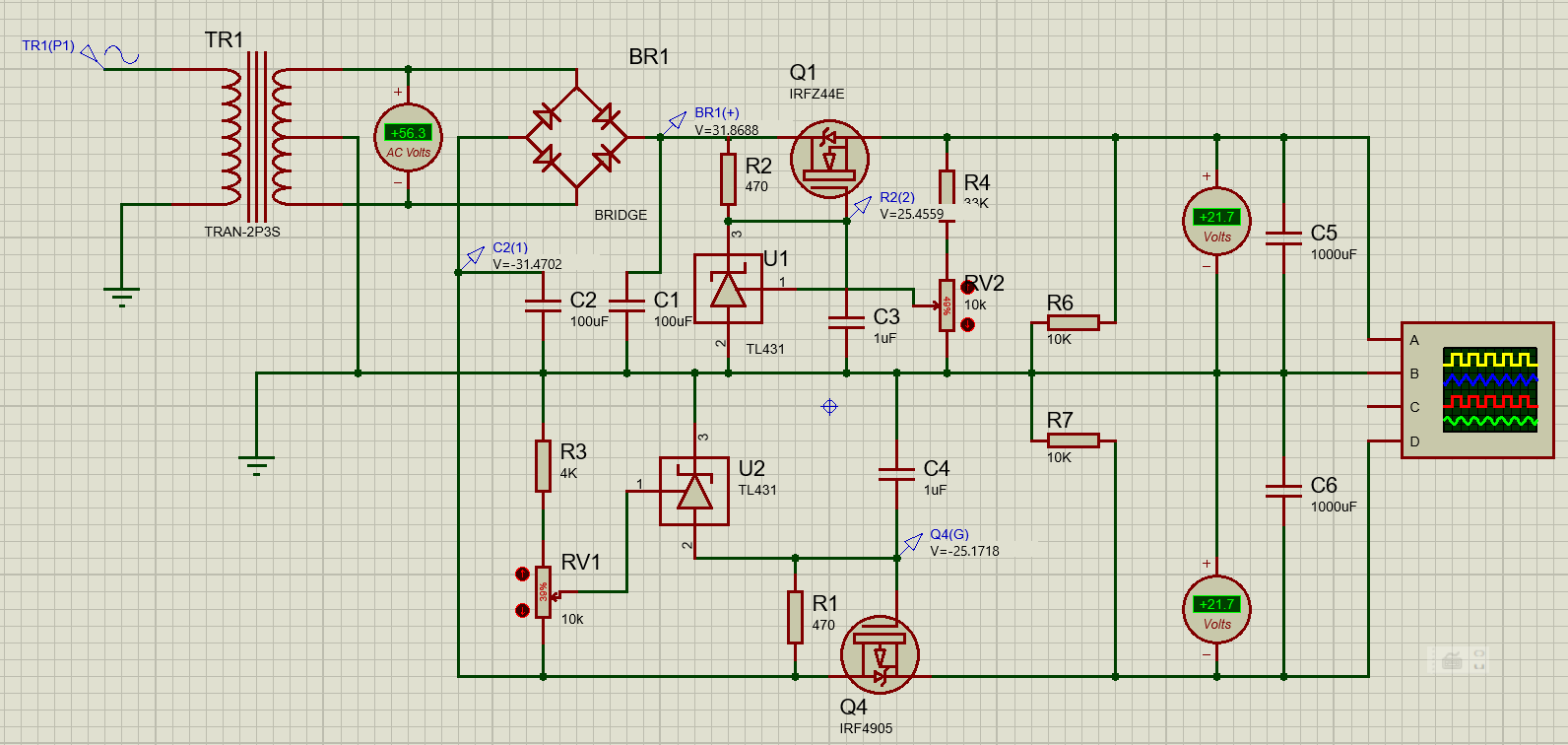Select resistor R7 10K body
Screen dimensions: 1568x745
1073,440
